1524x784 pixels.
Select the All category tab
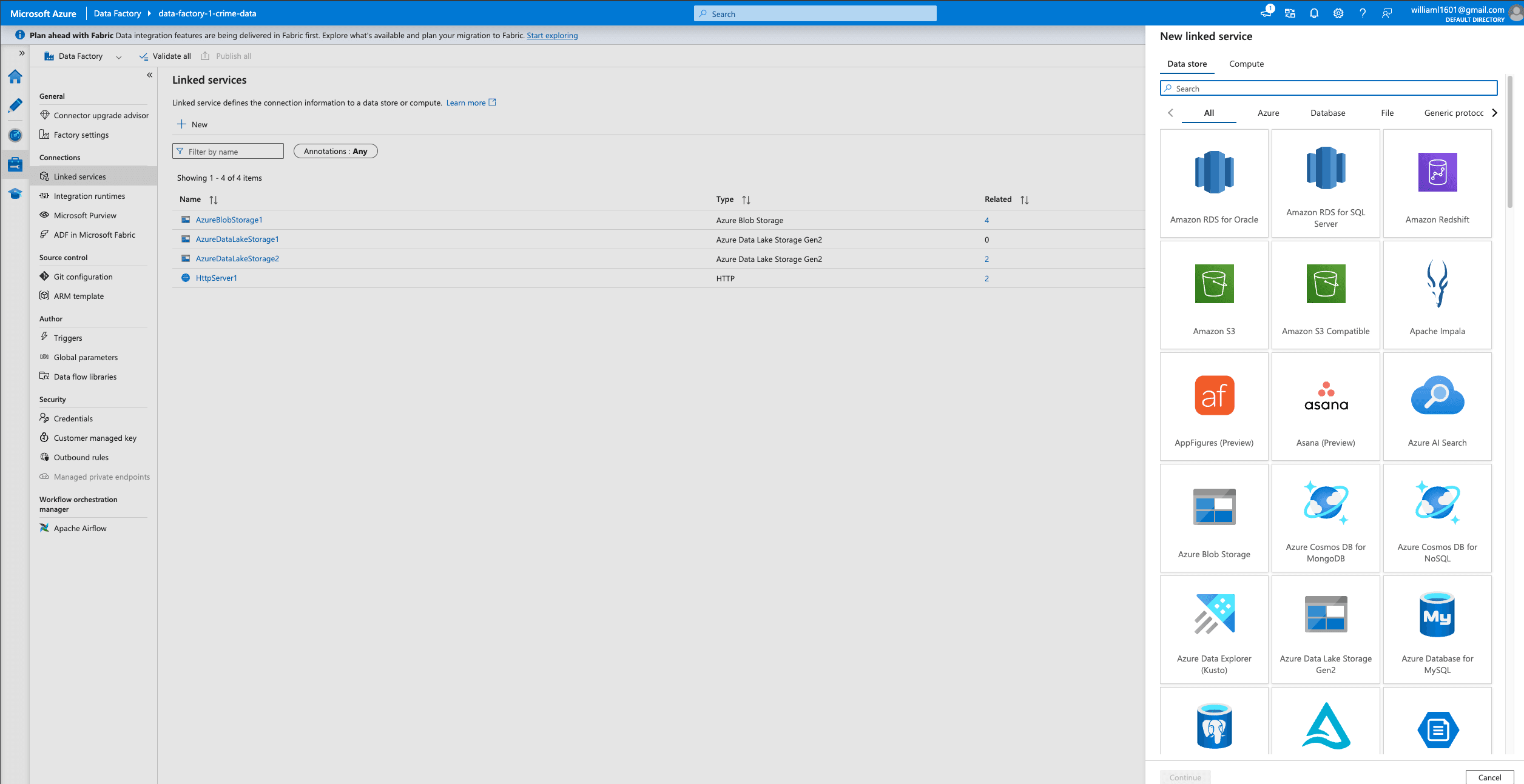[1209, 113]
